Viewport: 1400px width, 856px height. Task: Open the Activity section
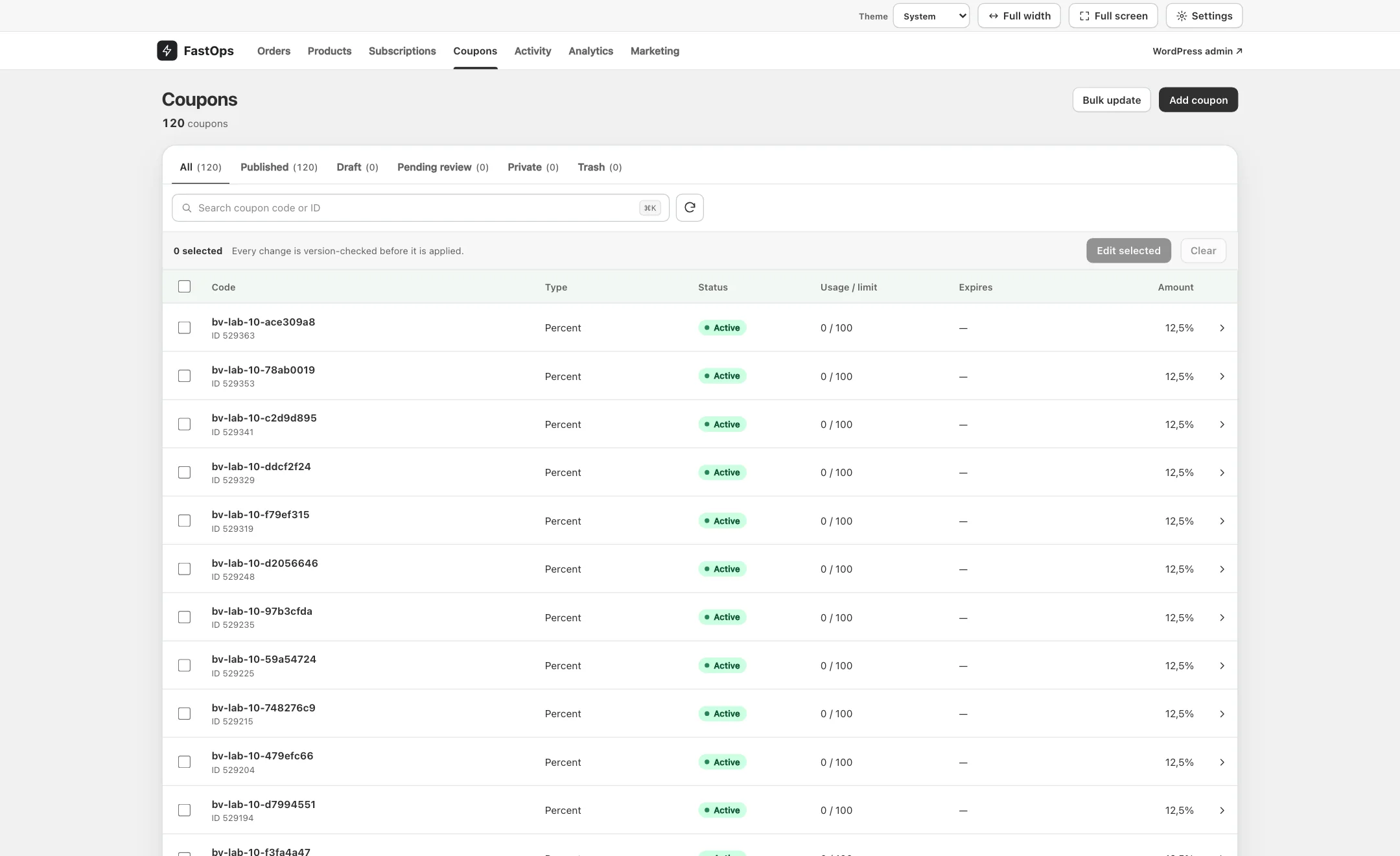(533, 51)
